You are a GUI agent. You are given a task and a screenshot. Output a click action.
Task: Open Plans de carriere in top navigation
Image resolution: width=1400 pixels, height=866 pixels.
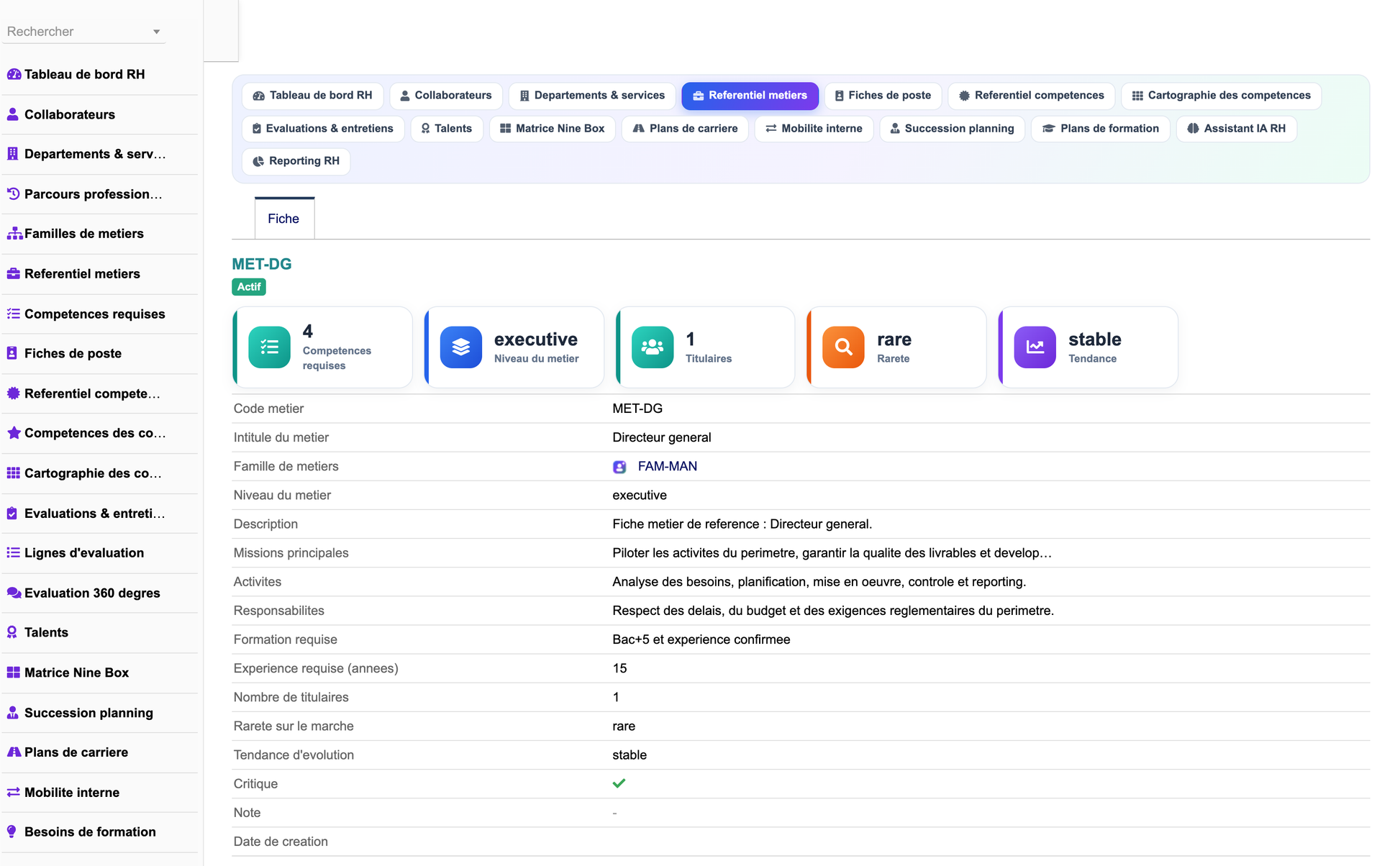coord(685,129)
